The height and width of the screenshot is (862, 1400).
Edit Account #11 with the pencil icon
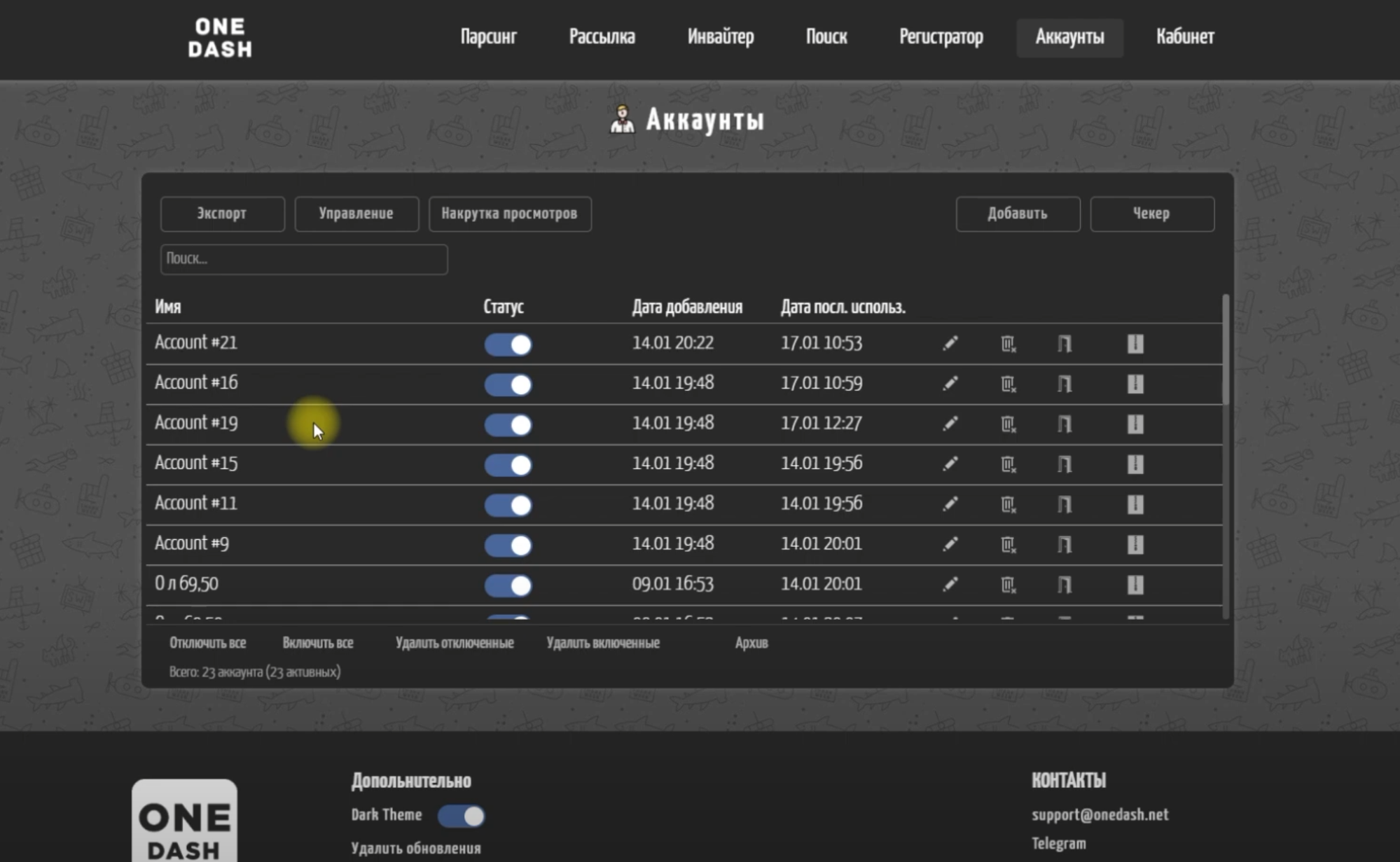(950, 504)
